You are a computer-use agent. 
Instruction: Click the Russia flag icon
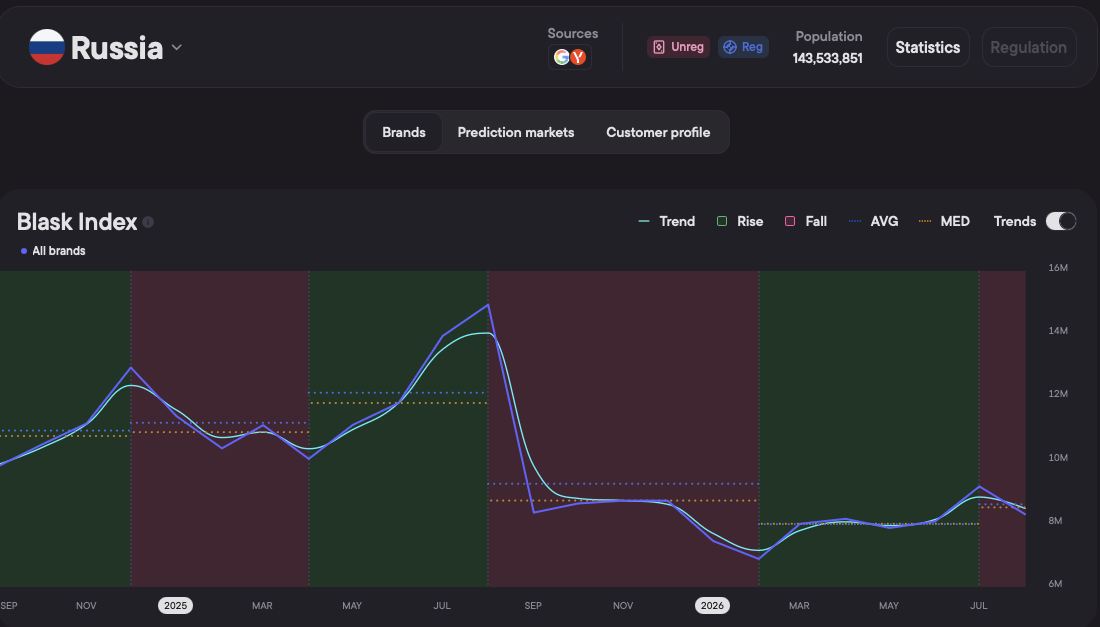[47, 47]
